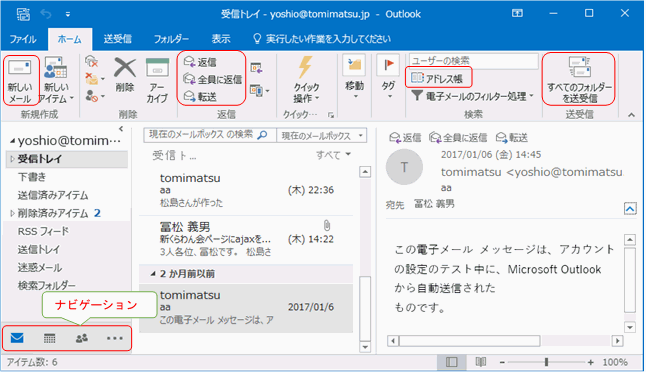Open ribbon display options in the title bar
The image size is (646, 372).
pos(517,14)
